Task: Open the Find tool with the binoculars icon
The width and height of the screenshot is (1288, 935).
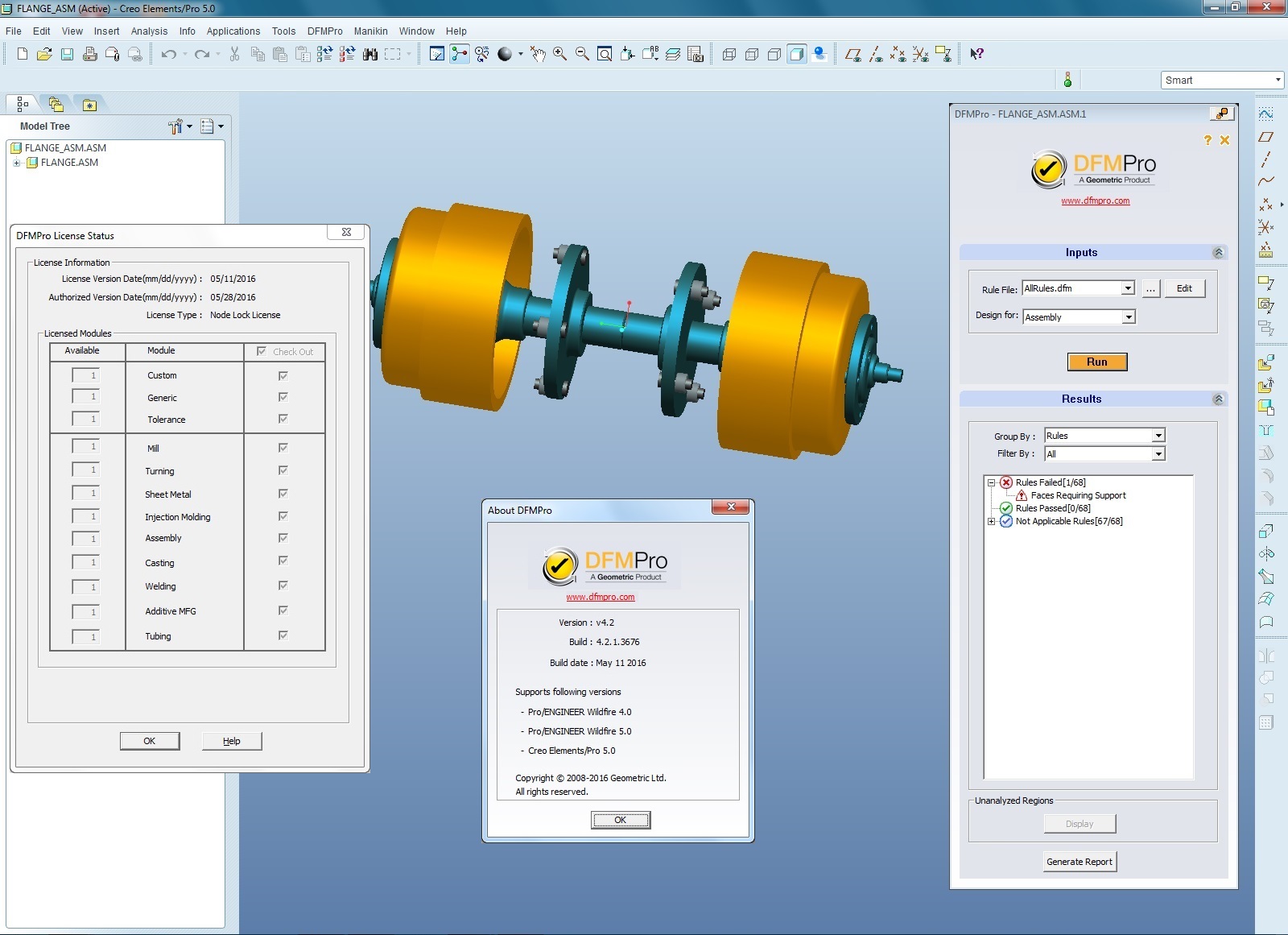Action: click(x=370, y=54)
